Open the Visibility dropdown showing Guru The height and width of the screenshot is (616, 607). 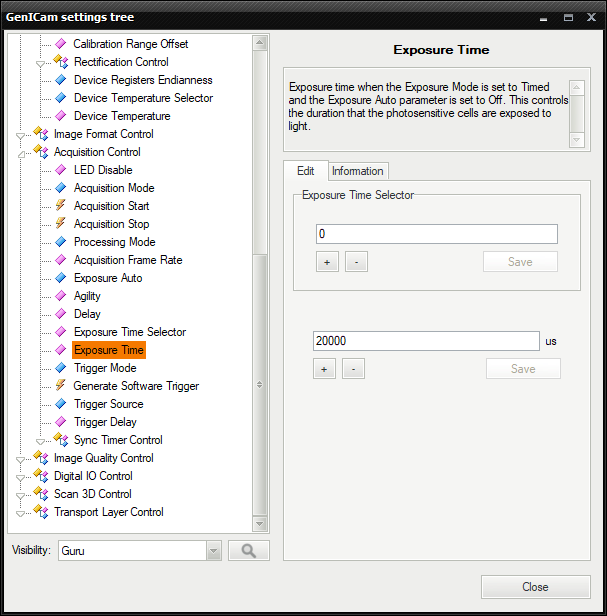pyautogui.click(x=213, y=550)
